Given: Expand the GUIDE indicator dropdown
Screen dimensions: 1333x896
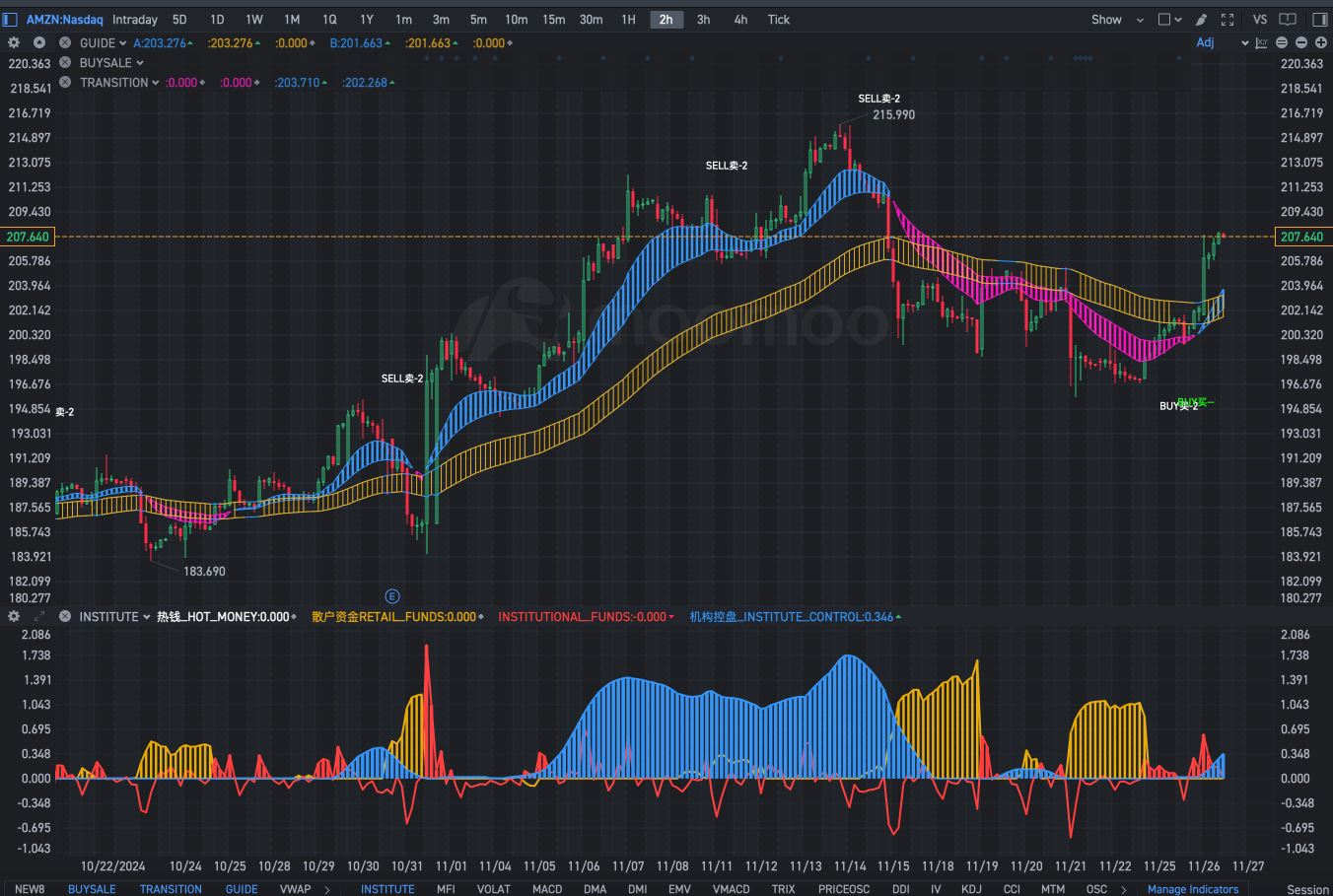Looking at the screenshot, I should pos(122,42).
